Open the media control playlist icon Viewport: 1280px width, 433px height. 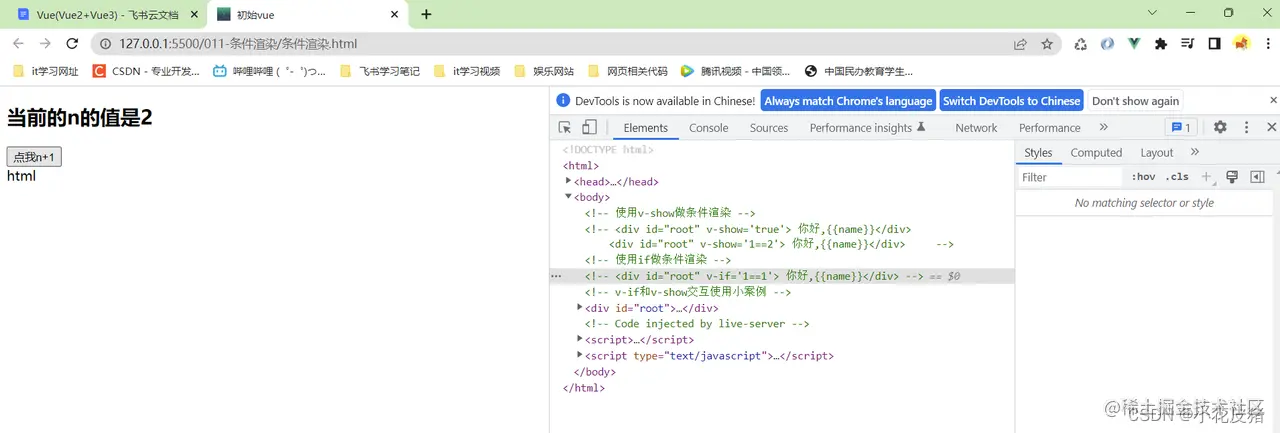tap(1188, 44)
